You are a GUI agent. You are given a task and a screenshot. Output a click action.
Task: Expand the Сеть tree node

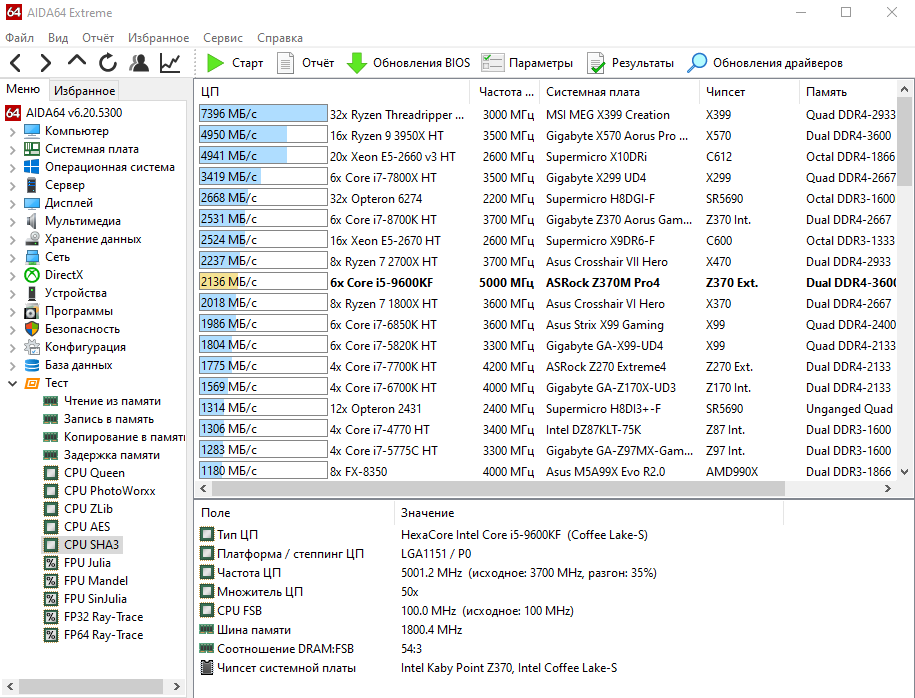[12, 257]
